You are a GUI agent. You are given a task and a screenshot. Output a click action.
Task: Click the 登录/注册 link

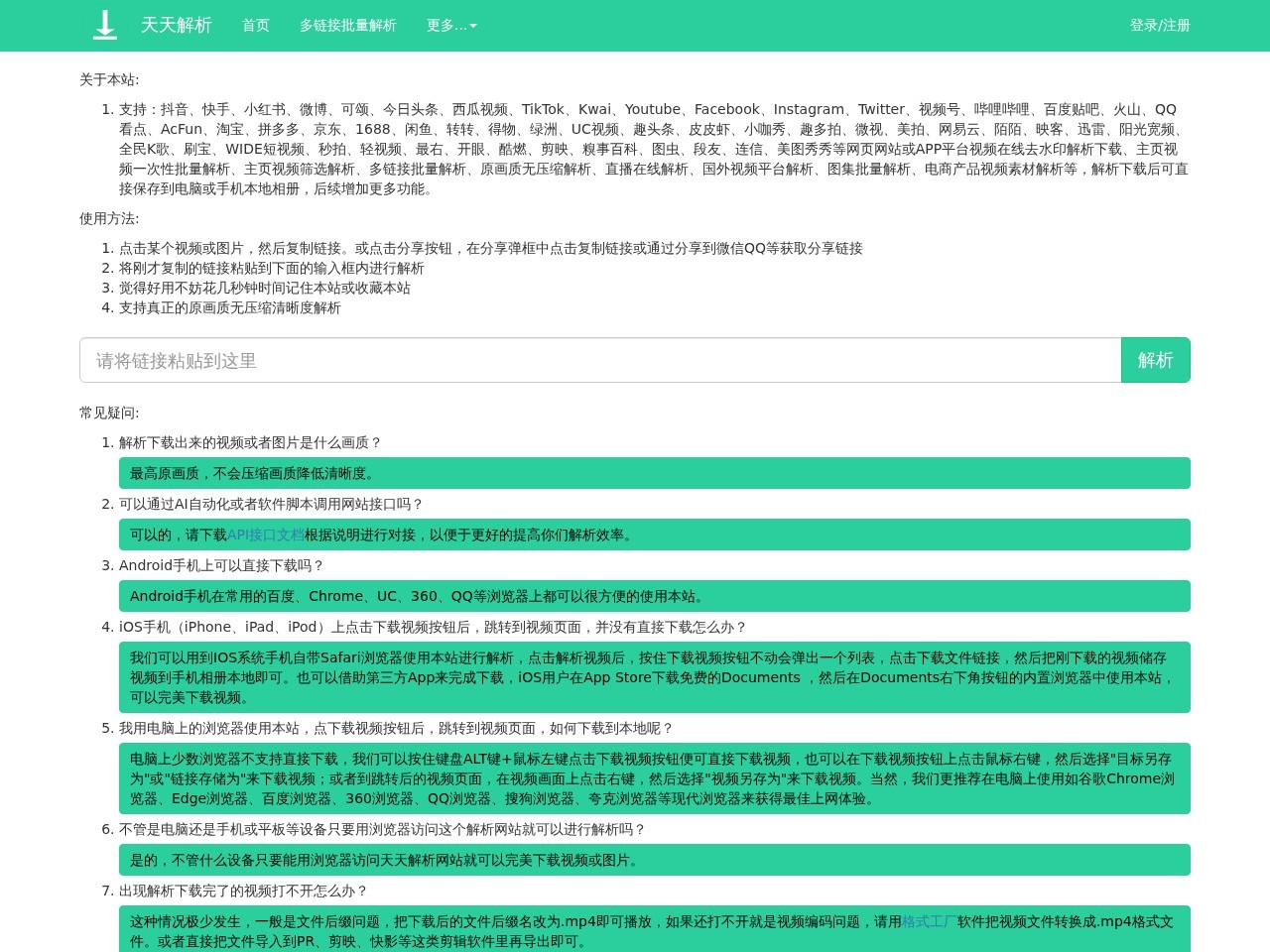[1160, 25]
